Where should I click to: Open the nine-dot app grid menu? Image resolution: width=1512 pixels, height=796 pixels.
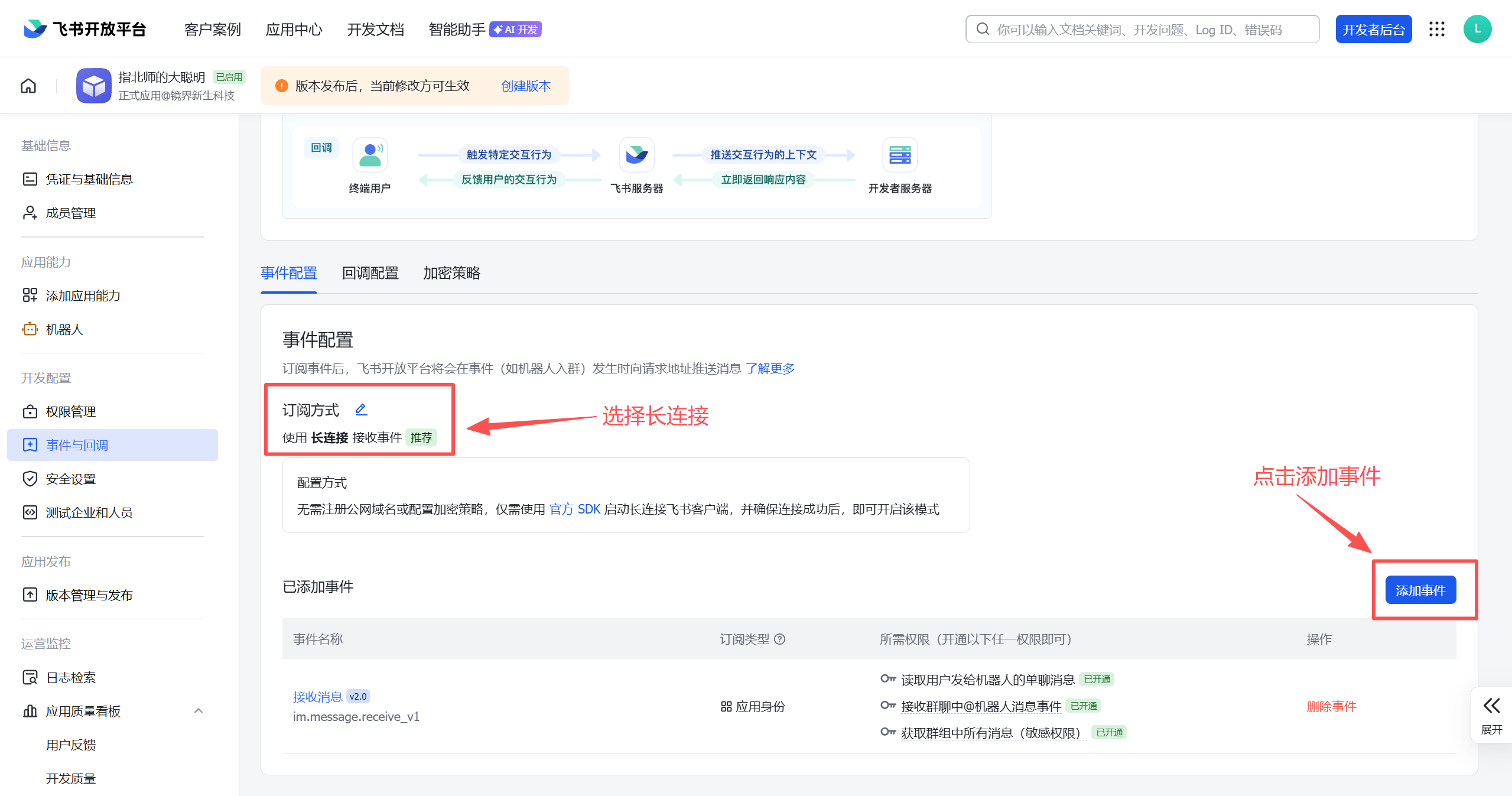[x=1437, y=29]
